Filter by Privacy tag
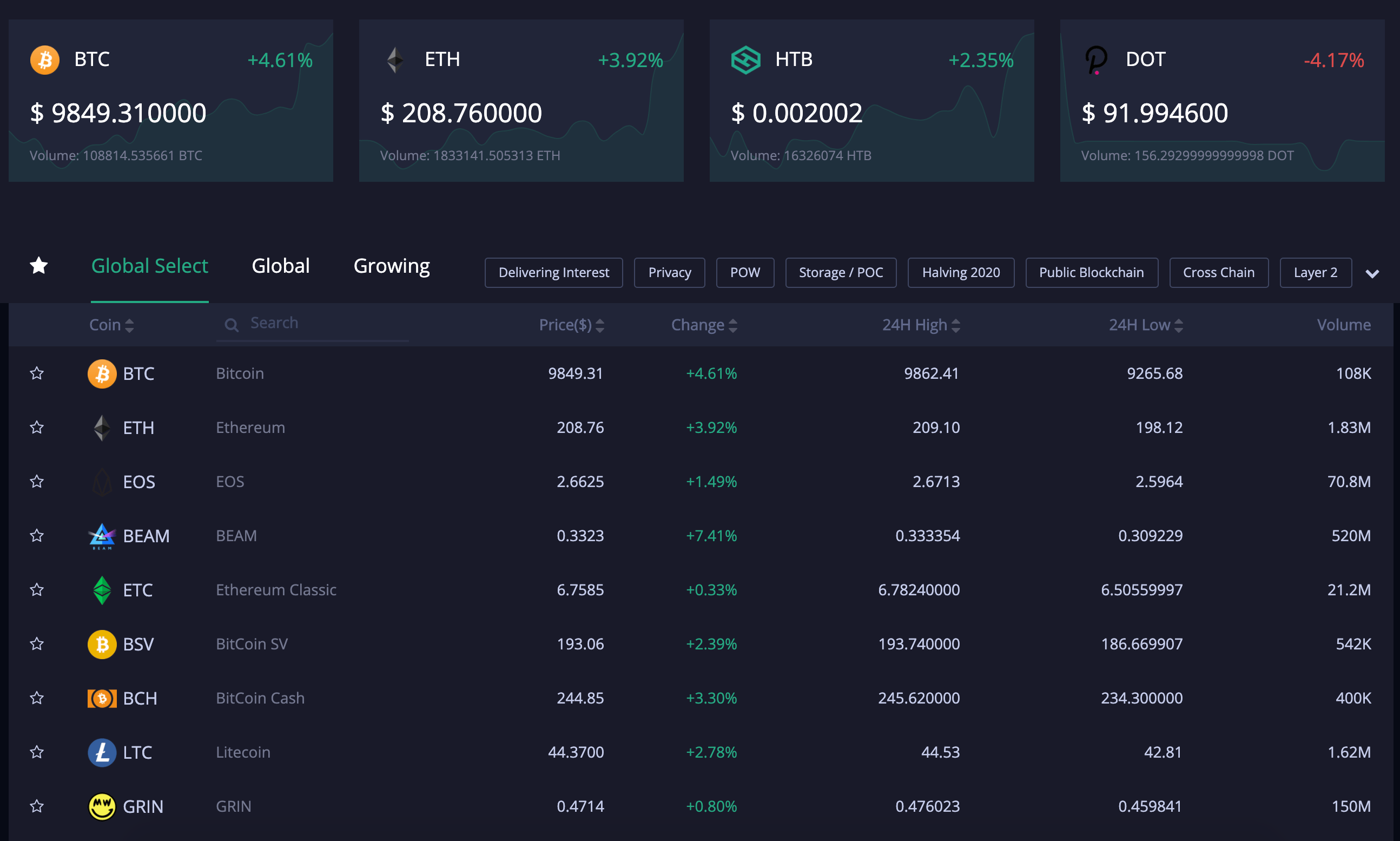This screenshot has height=841, width=1400. (x=669, y=273)
